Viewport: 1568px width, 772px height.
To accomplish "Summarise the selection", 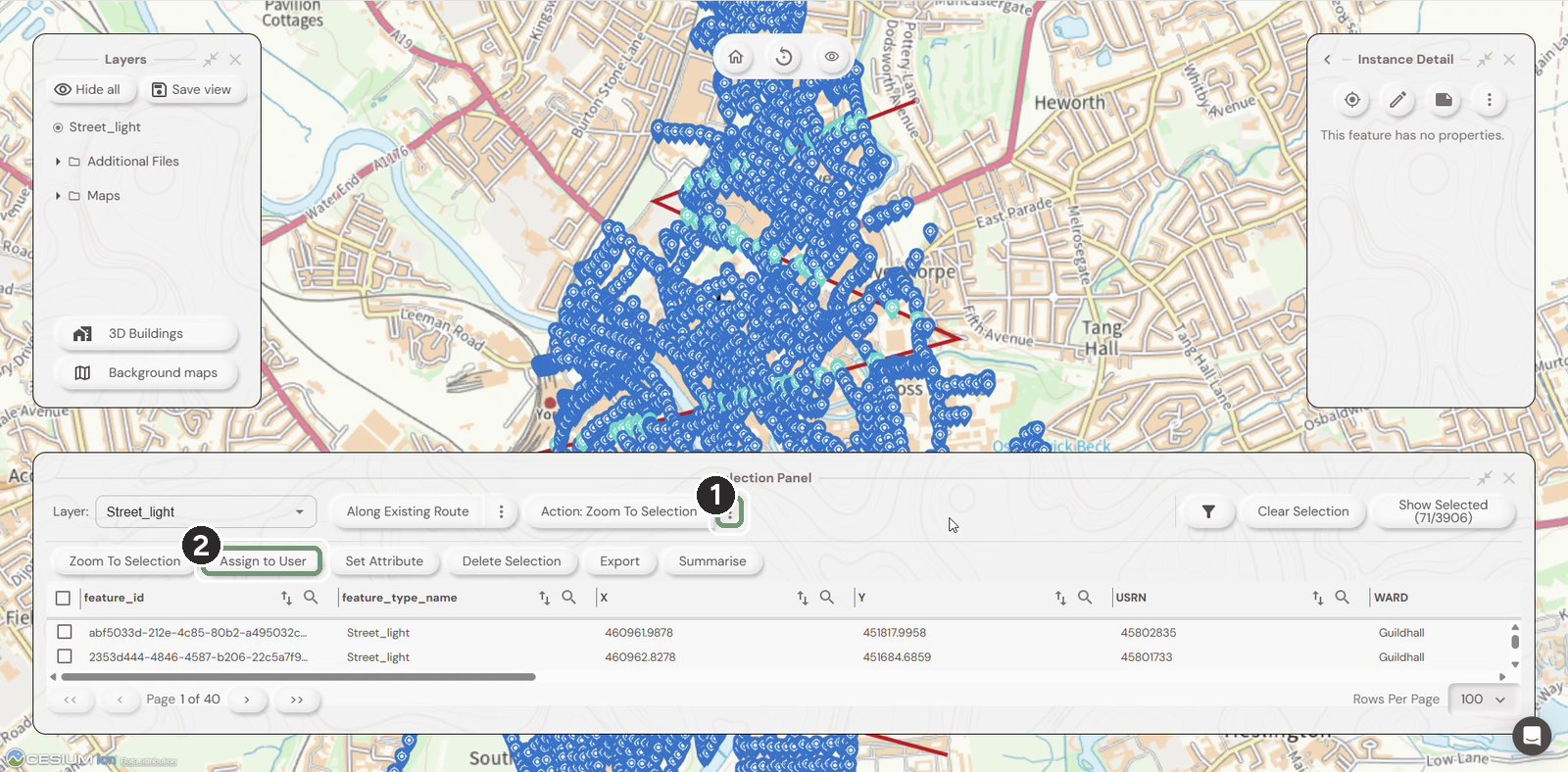I will [712, 561].
